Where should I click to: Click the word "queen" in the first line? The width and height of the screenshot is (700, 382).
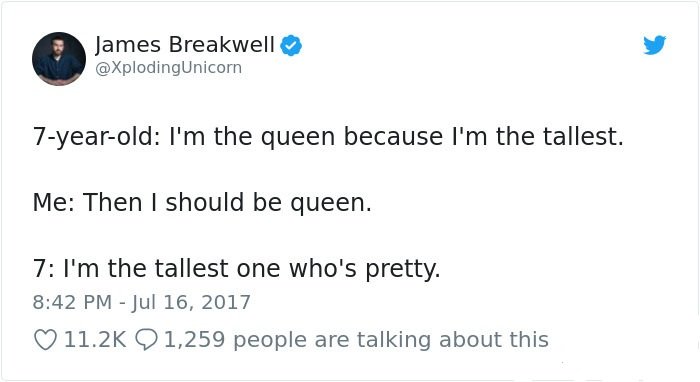coord(298,138)
